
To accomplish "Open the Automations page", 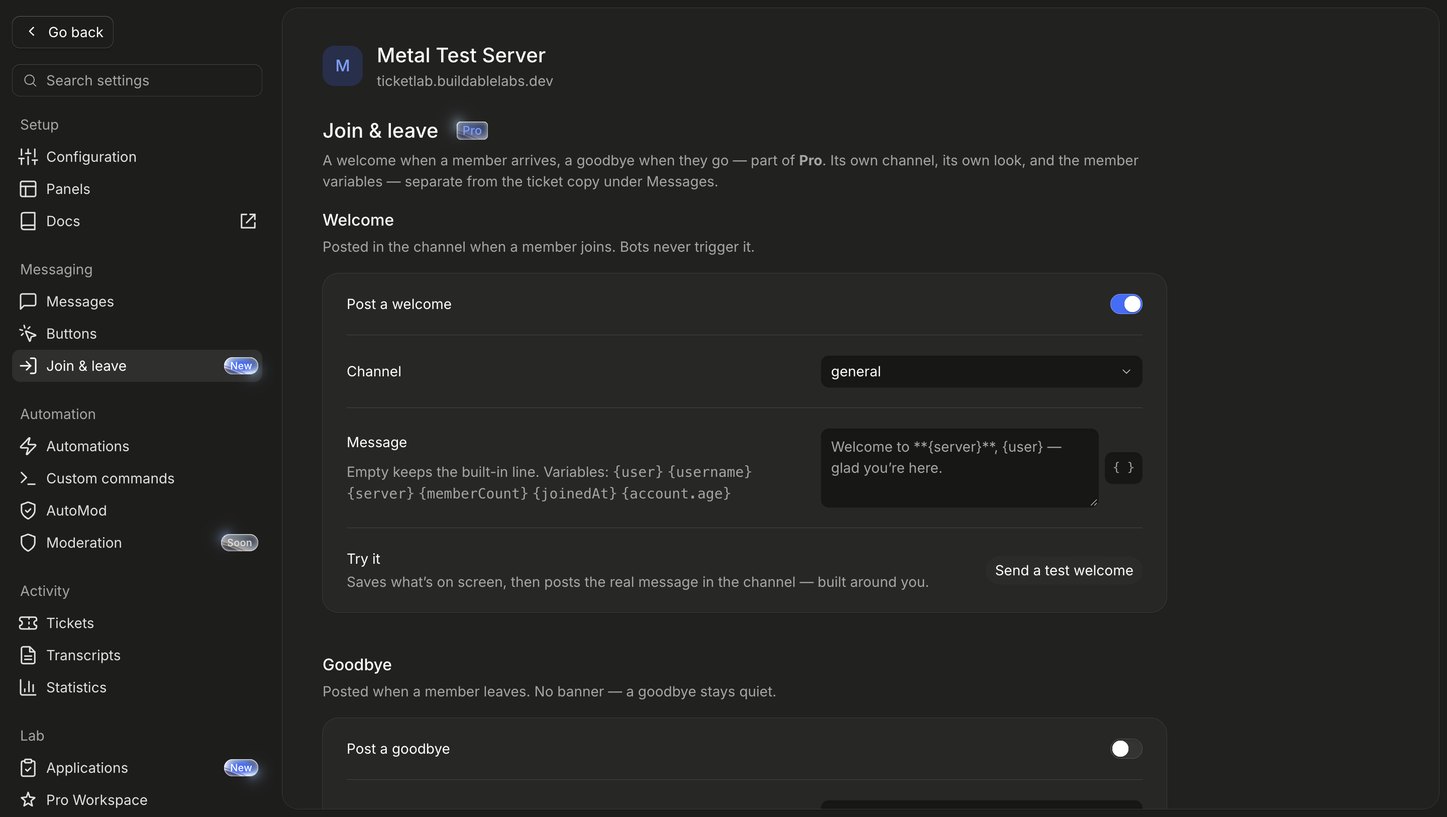I will [137, 446].
